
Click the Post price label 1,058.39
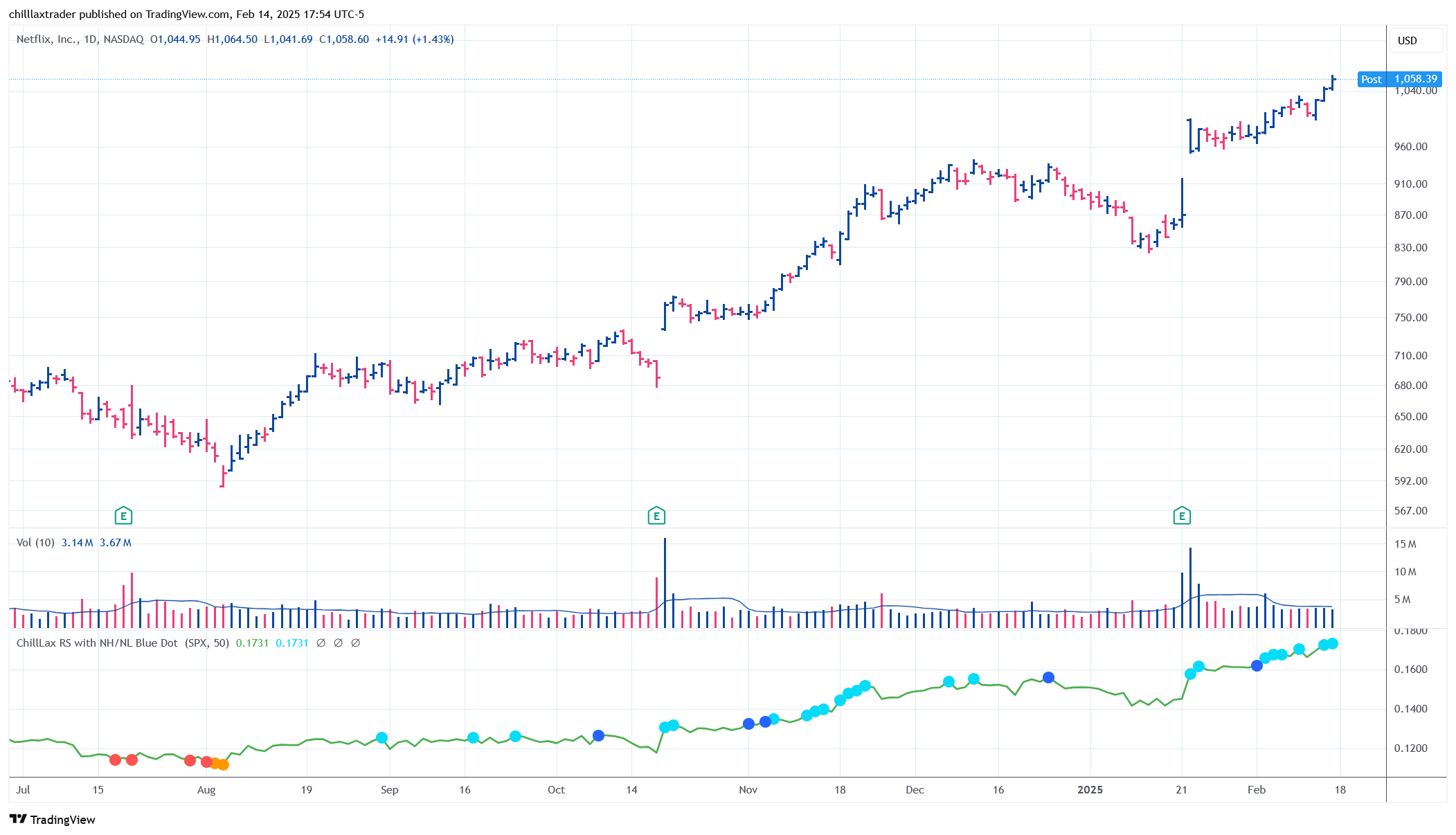(x=1400, y=79)
